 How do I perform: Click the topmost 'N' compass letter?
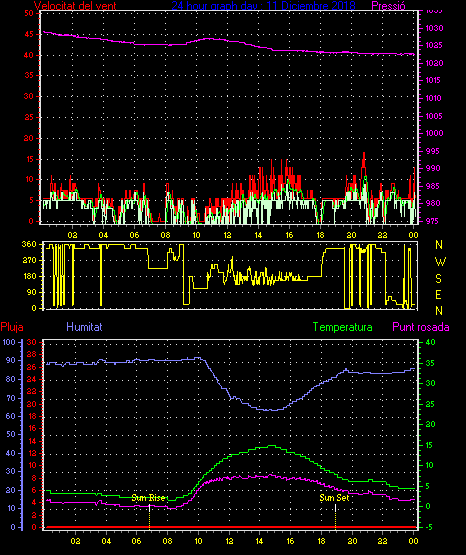(x=439, y=245)
